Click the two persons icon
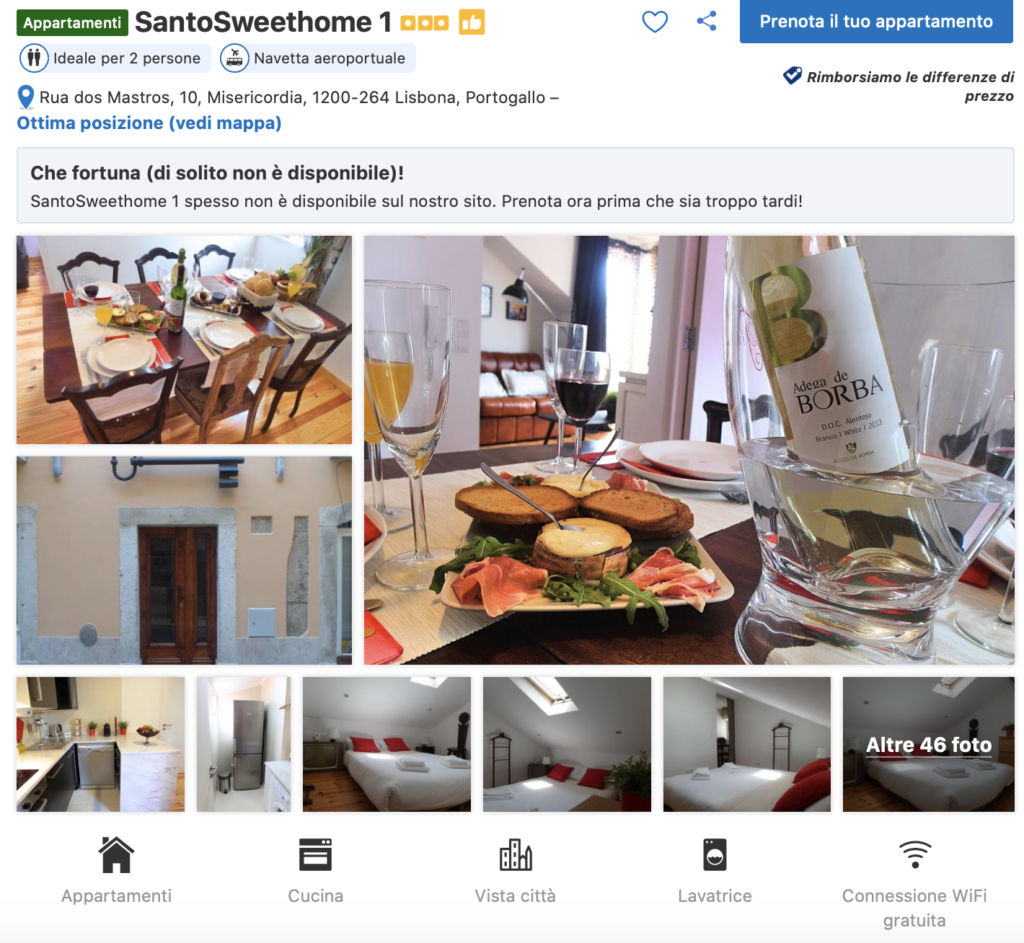This screenshot has width=1024, height=943. pyautogui.click(x=34, y=58)
